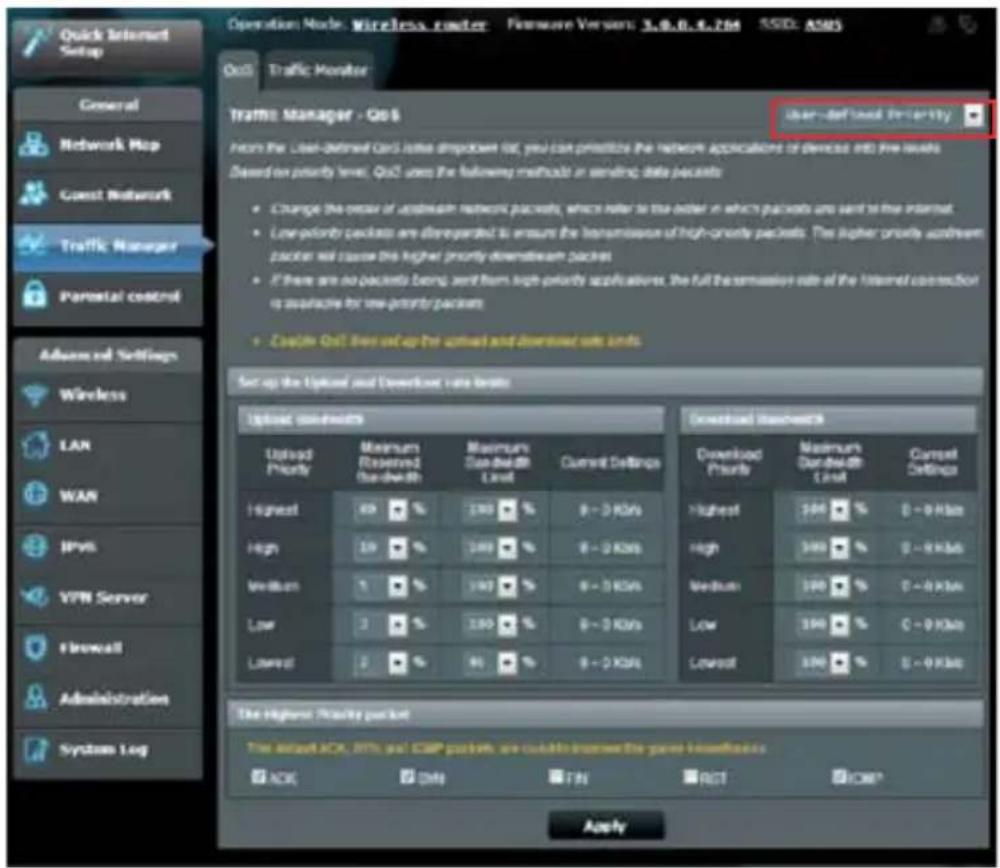Click the Apply button
This screenshot has height=868, width=1000.
[605, 827]
